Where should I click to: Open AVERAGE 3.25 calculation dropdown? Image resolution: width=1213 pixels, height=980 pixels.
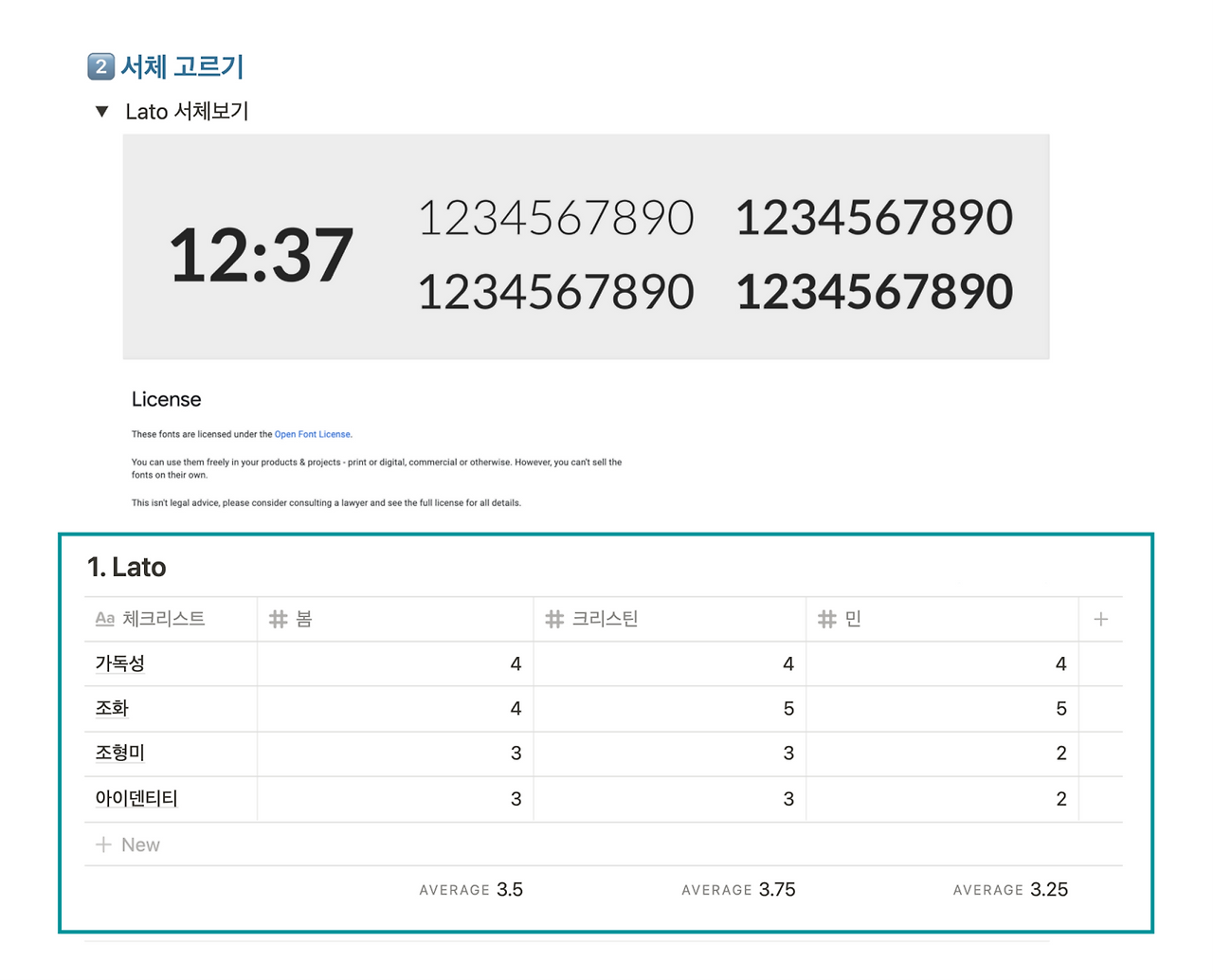(x=1010, y=889)
